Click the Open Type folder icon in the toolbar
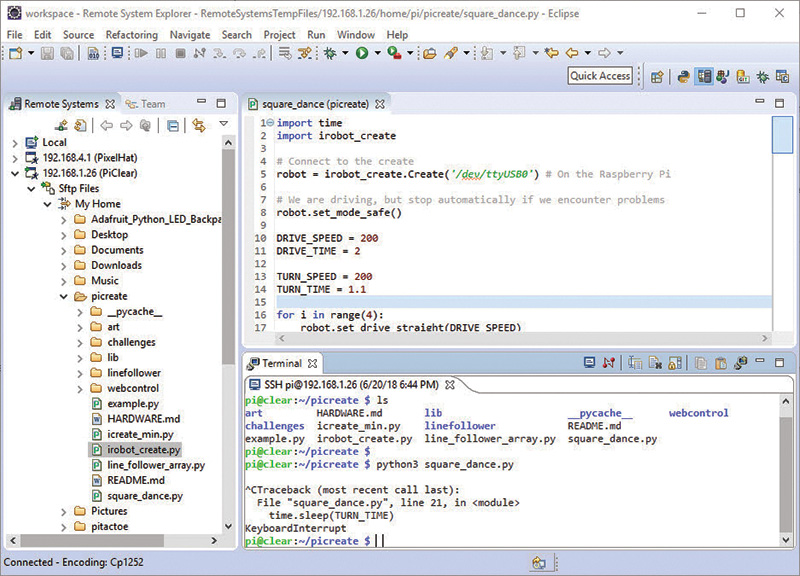 point(430,53)
